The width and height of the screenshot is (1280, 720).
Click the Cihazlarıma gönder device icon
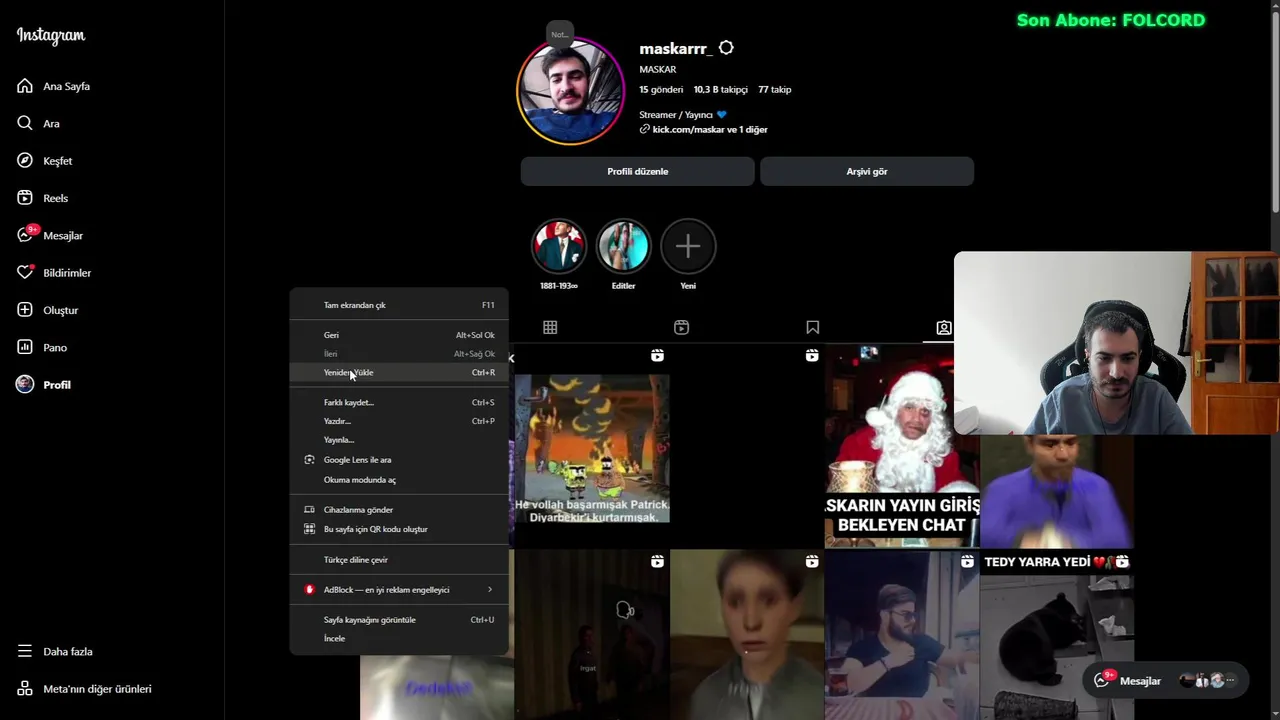click(309, 510)
